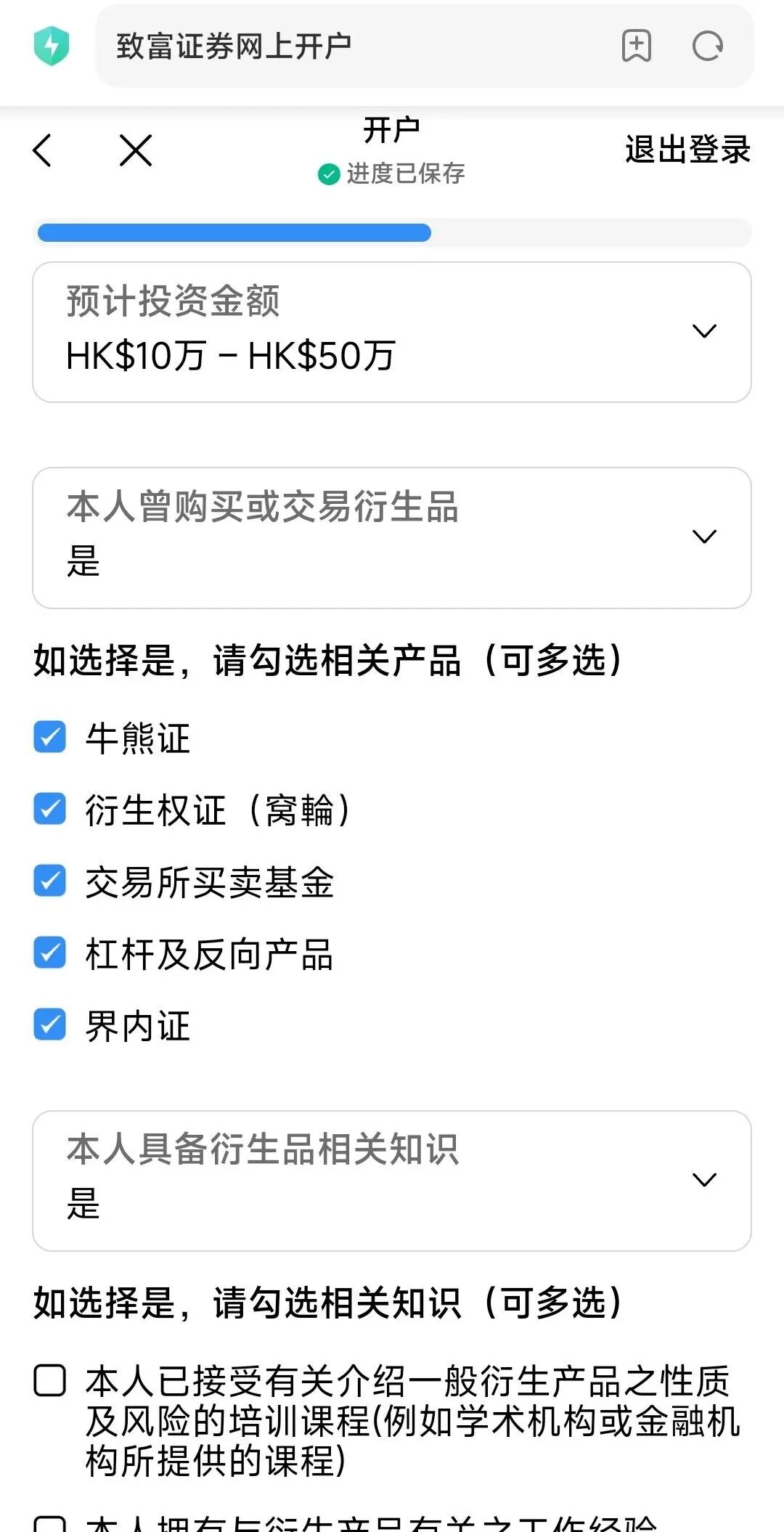This screenshot has width=784, height=1532.
Task: Open 本人具备衍生品相关知识 dropdown
Action: 392,1180
